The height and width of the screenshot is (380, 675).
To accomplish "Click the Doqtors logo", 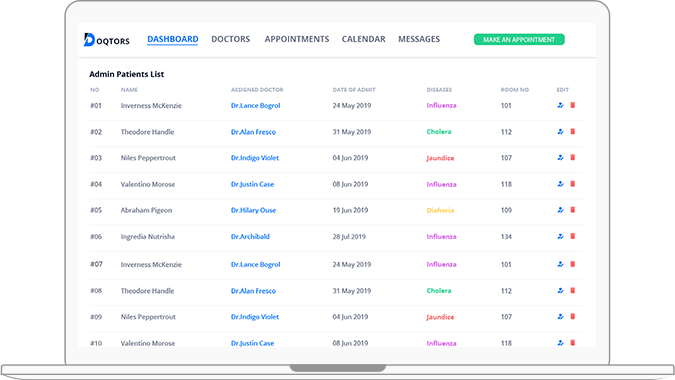I will click(x=106, y=40).
